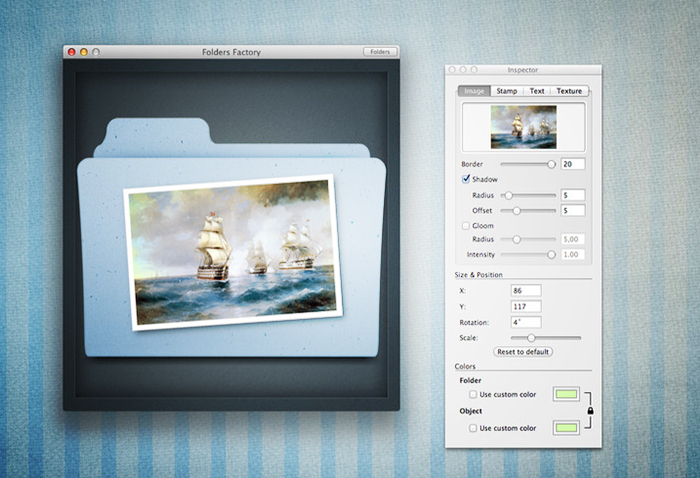Open the Stamp tab
Screen dimensions: 700x478
[x=507, y=91]
